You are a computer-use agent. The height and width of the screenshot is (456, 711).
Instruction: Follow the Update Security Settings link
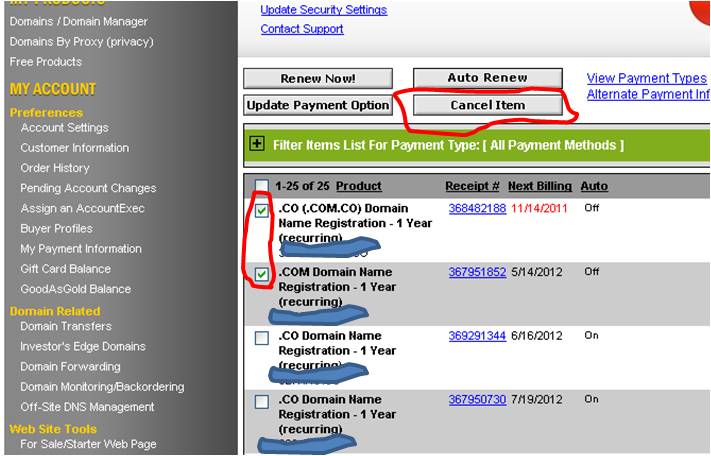(323, 10)
